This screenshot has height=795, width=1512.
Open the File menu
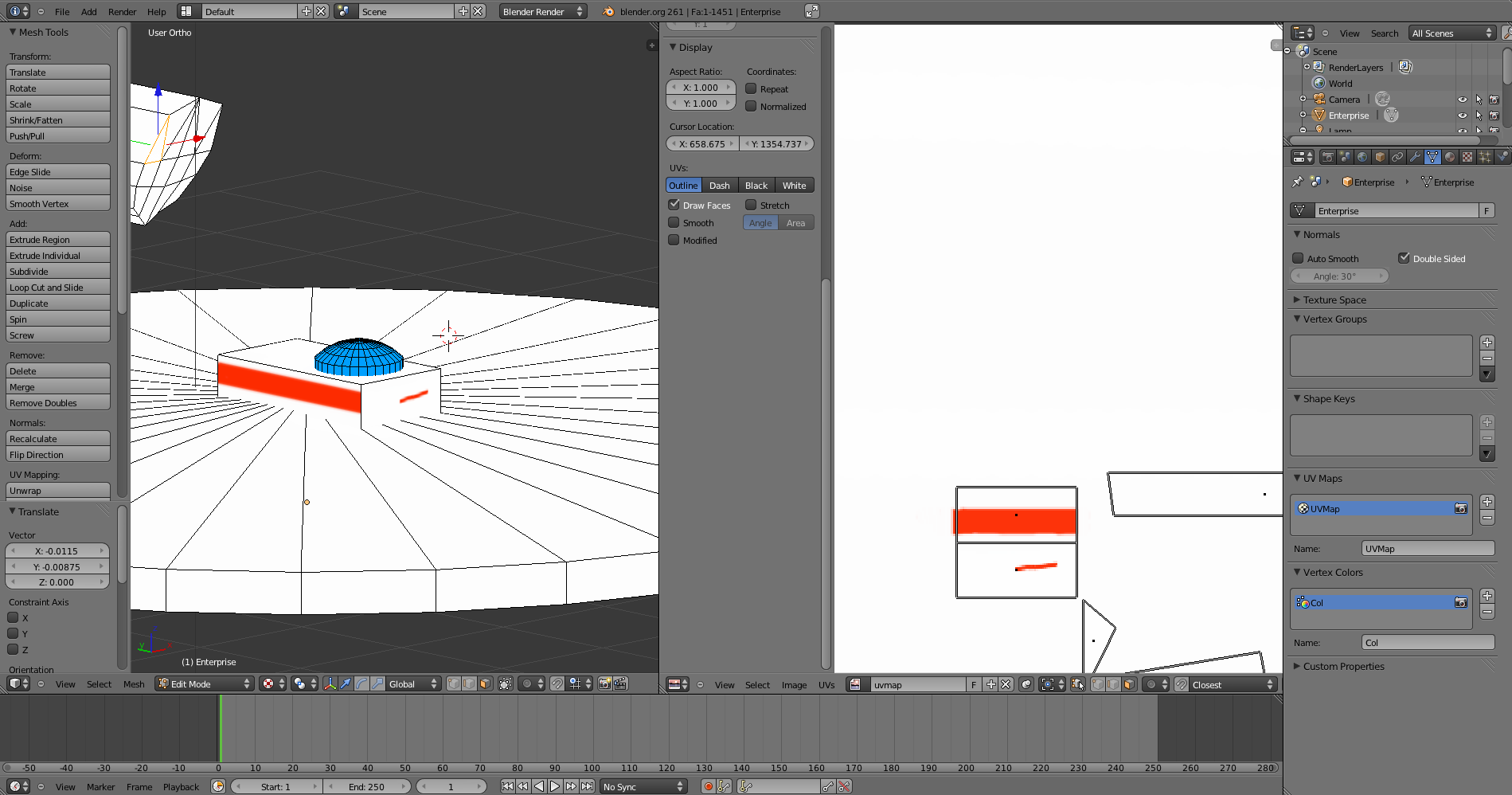coord(62,12)
